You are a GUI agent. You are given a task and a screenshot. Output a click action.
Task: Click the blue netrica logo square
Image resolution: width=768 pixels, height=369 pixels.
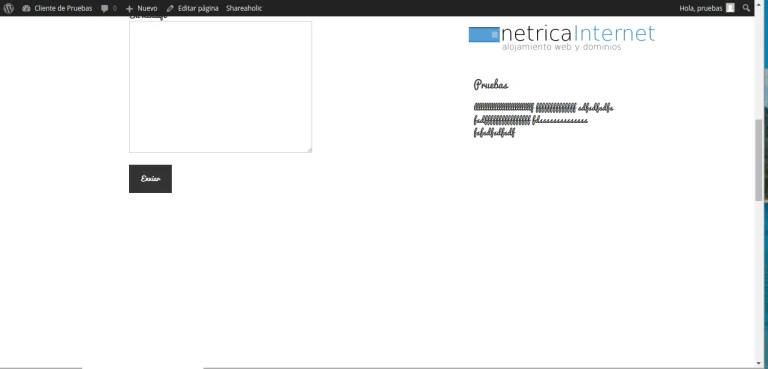coord(484,35)
